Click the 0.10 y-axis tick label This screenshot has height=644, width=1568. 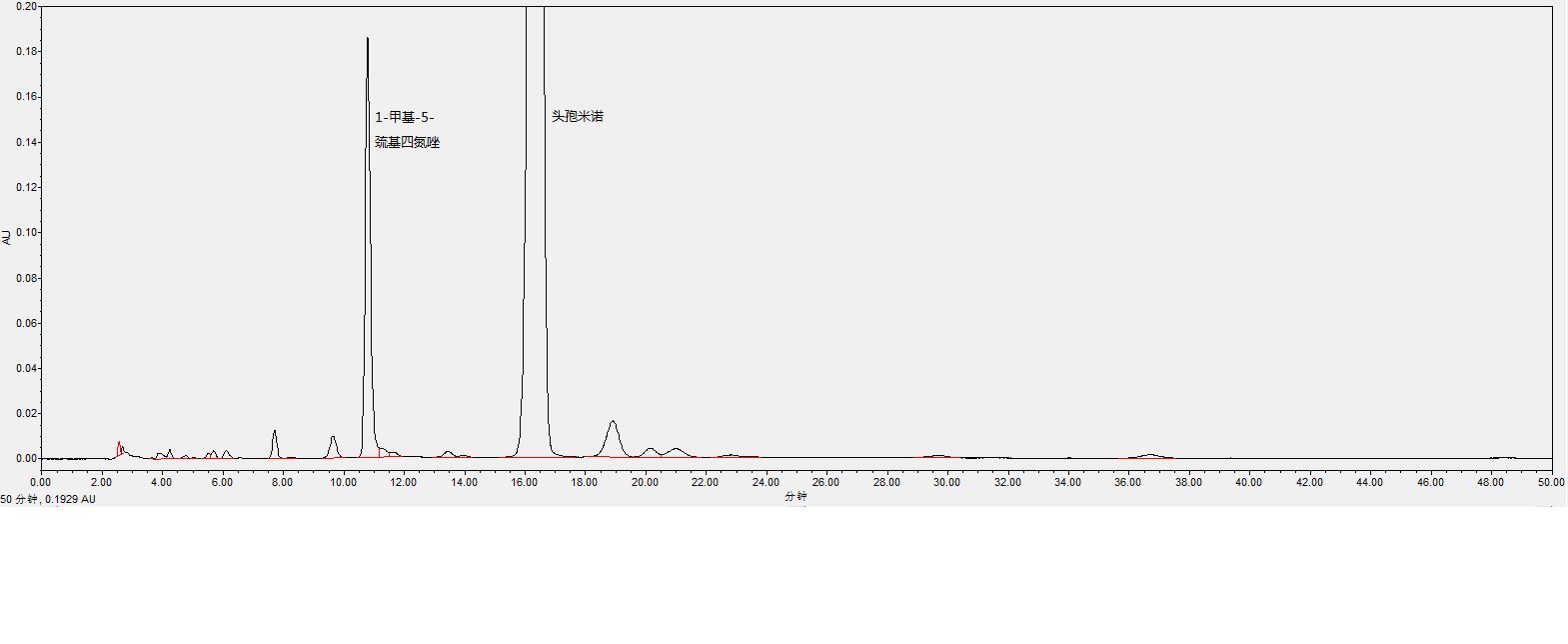[x=27, y=233]
